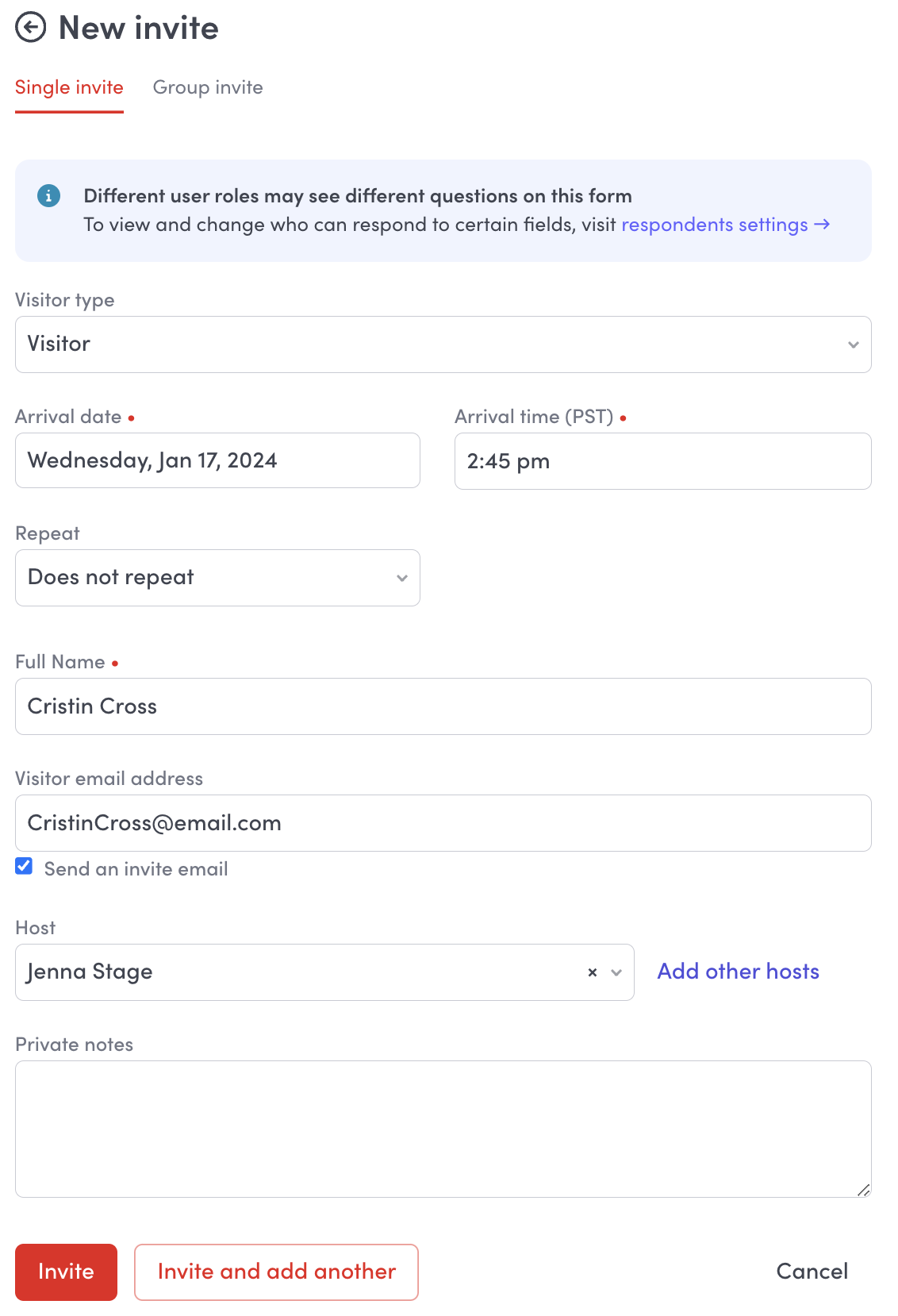This screenshot has width=898, height=1316.
Task: Click the Arrival time field
Action: click(x=662, y=461)
